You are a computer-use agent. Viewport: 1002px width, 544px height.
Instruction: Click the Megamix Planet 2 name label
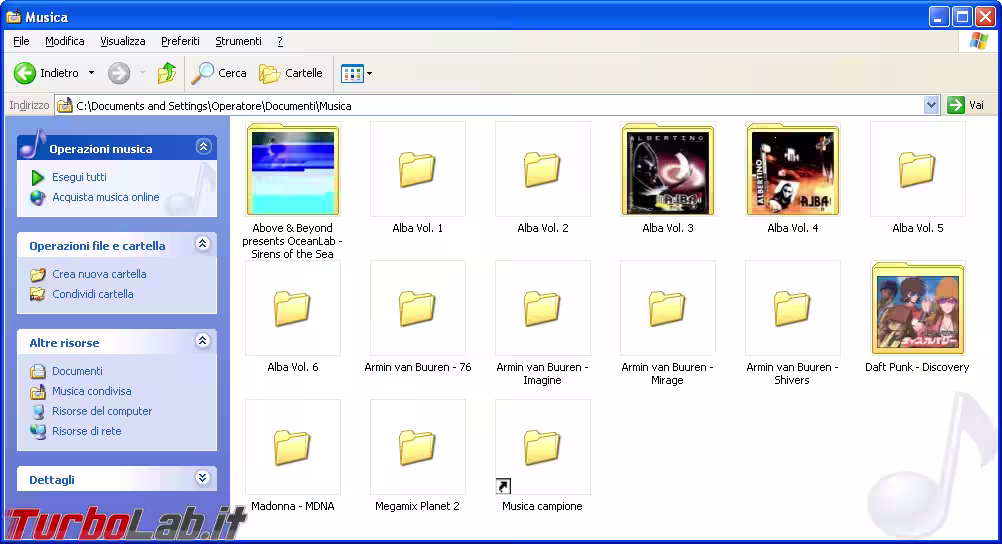pos(417,506)
